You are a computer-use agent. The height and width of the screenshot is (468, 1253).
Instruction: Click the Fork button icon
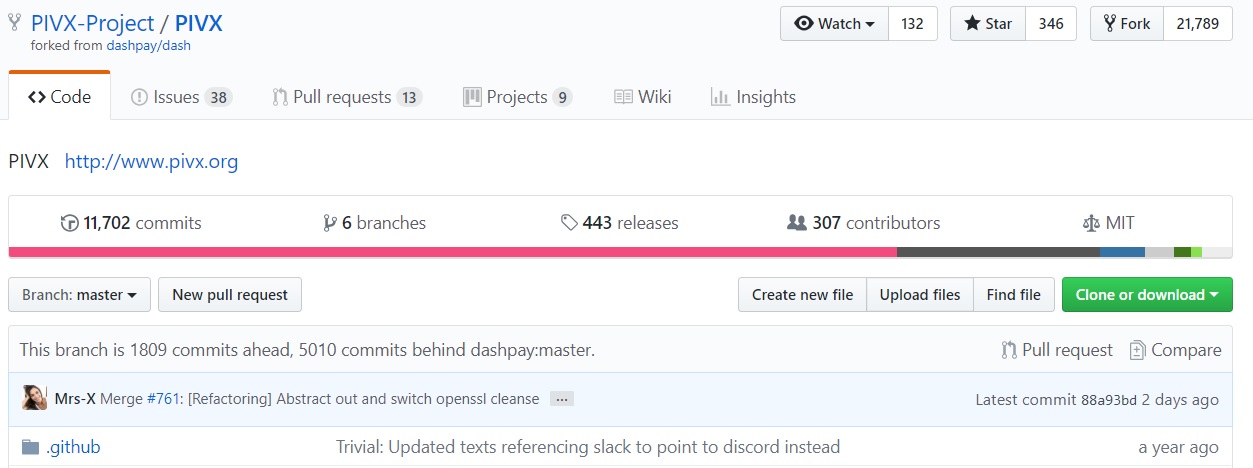[x=1110, y=24]
